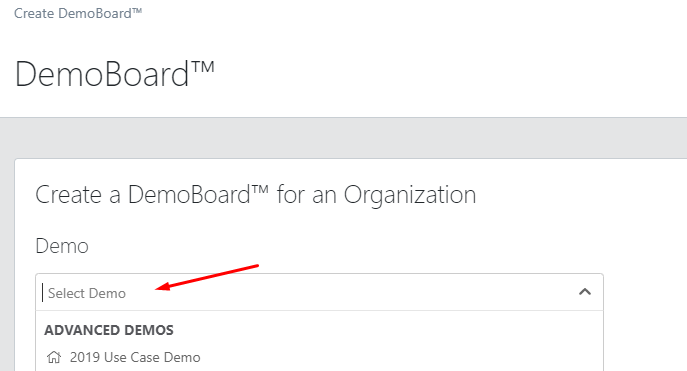Click the trademark symbol in the DemoBoard title
This screenshot has height=371, width=687.
[x=202, y=67]
